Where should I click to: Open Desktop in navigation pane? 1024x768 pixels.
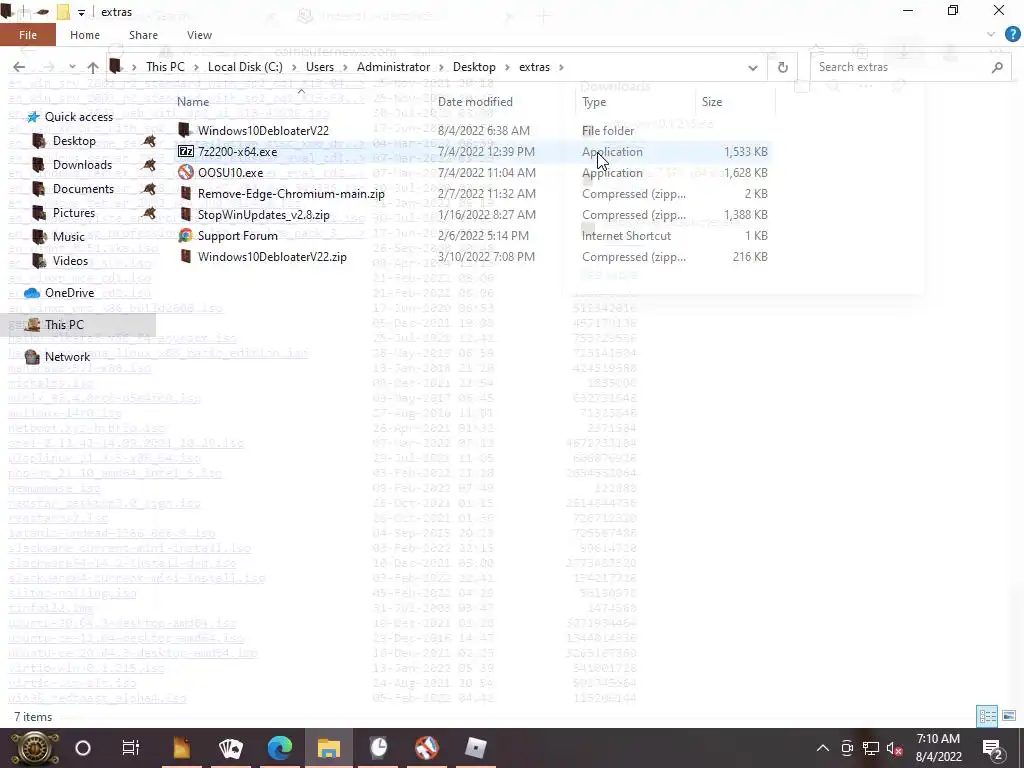(74, 141)
